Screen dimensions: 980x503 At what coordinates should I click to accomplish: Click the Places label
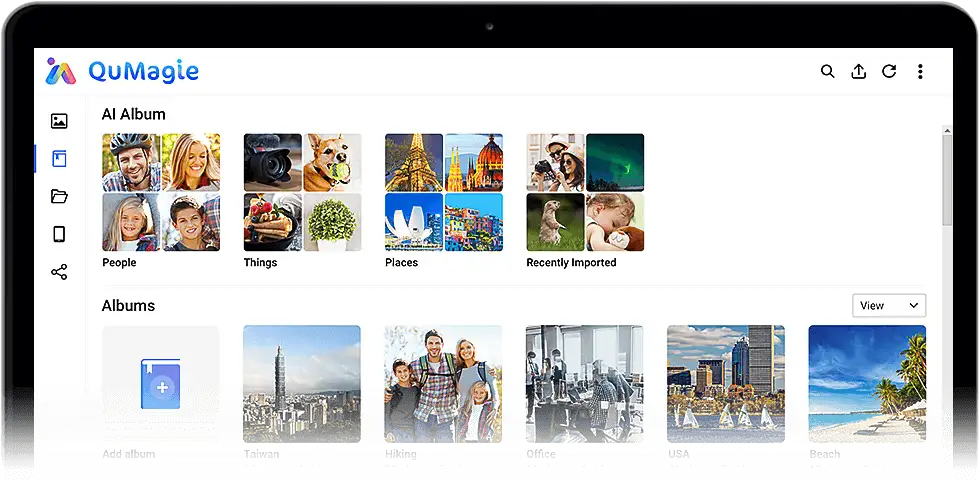tap(401, 262)
